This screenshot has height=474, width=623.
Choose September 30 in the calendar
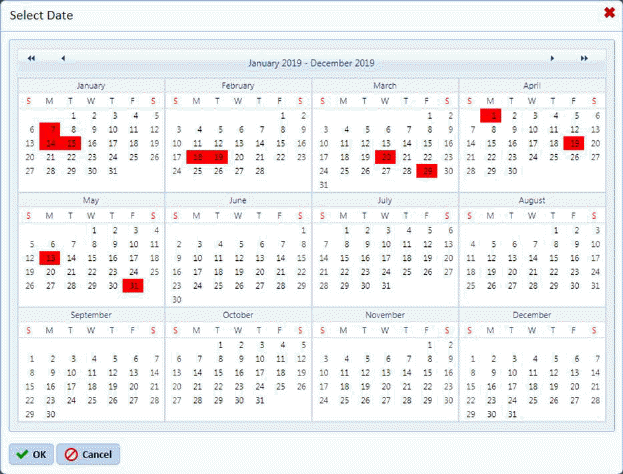[x=49, y=414]
